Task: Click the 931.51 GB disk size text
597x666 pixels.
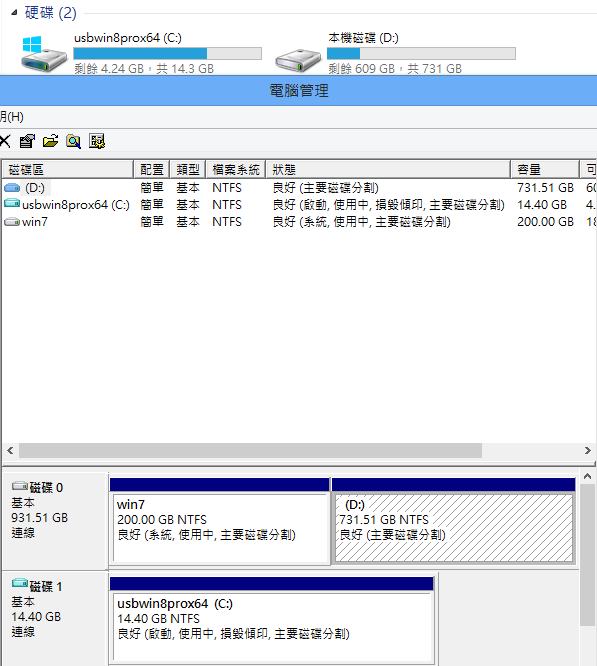Action: (x=39, y=518)
